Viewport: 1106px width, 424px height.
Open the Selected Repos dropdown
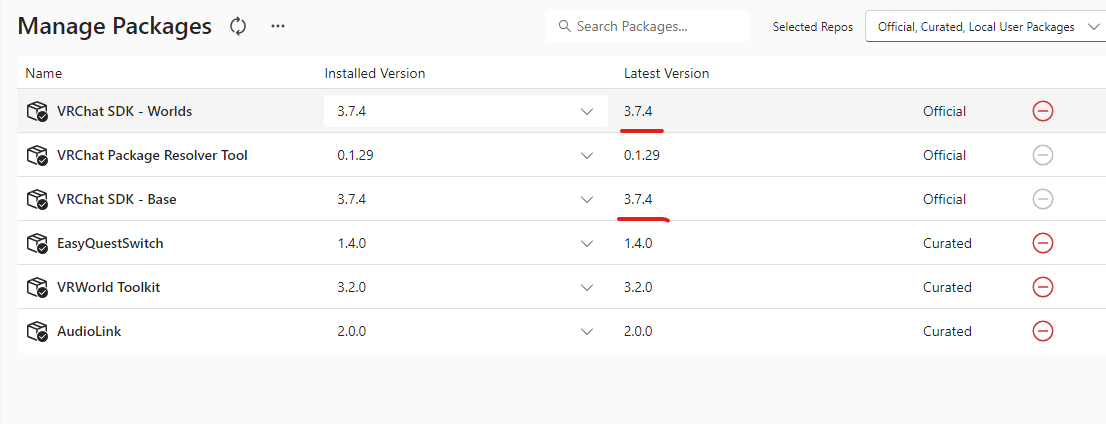tap(985, 27)
